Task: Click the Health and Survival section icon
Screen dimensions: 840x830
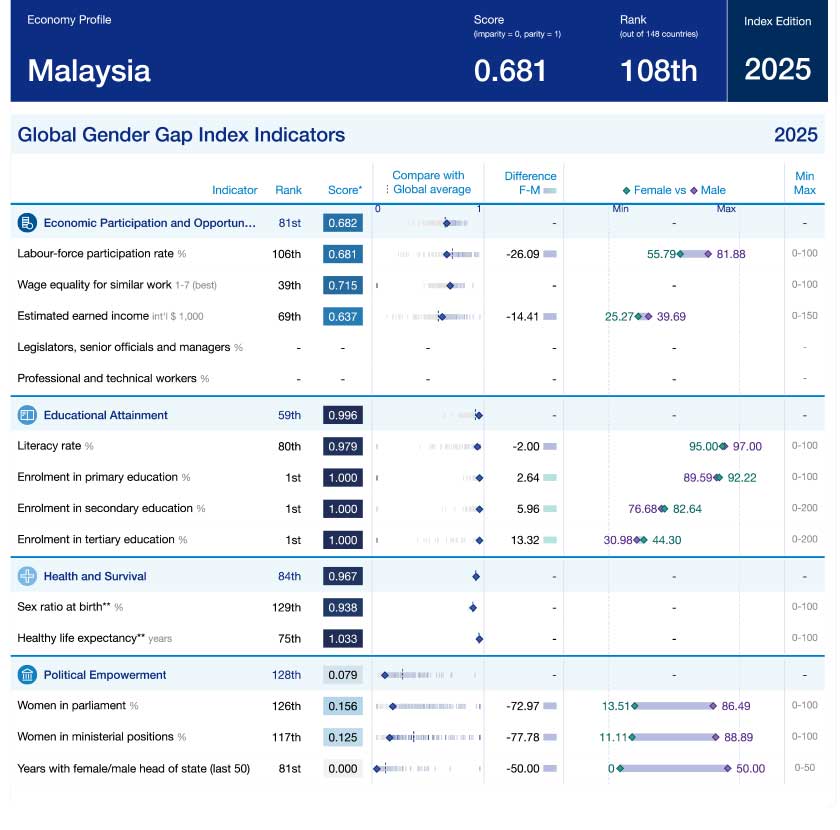Action: coord(27,576)
